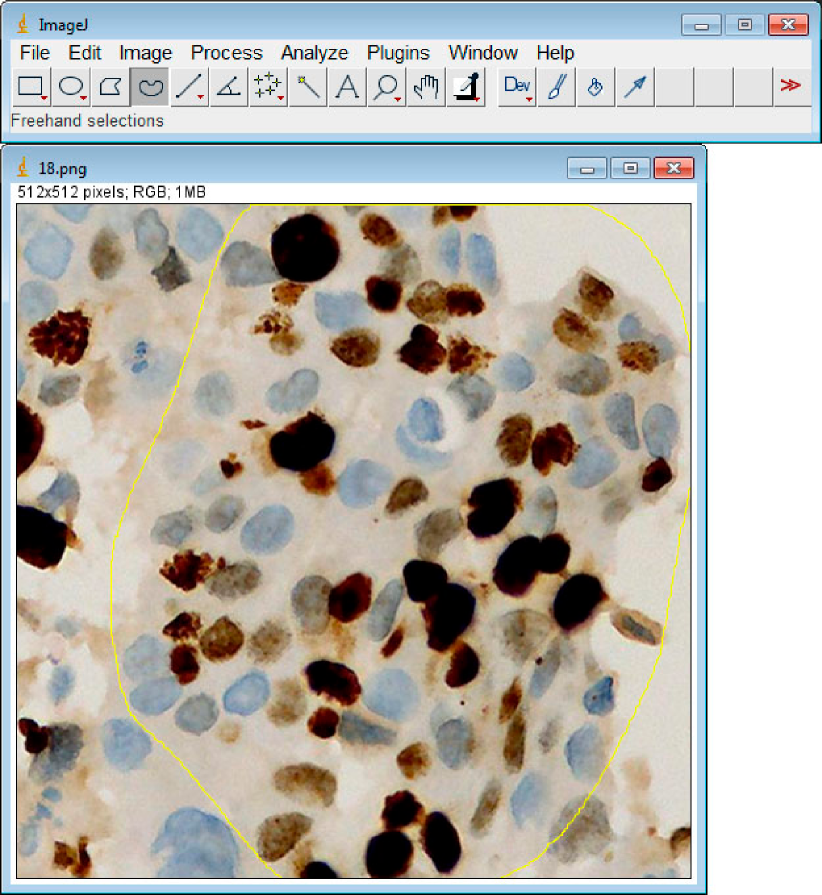
Task: Choose the Polygon selection tool
Action: coord(110,88)
